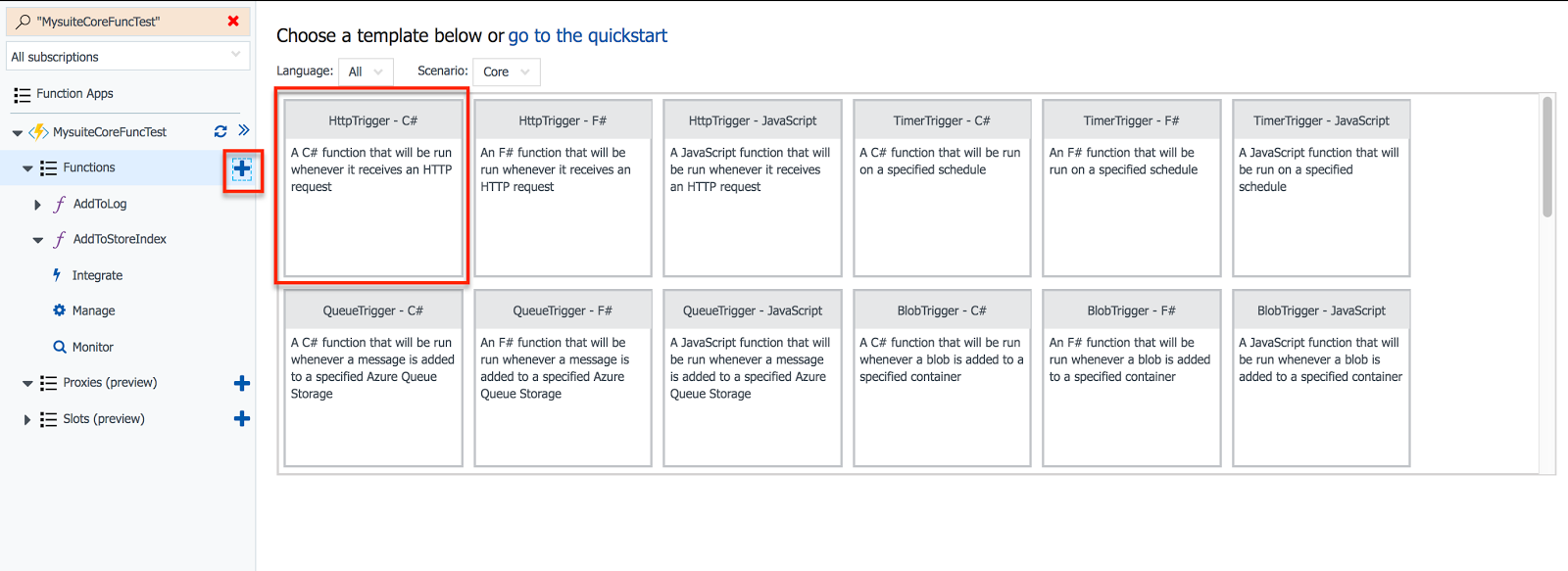Expand the AddToLog function
The image size is (1568, 571).
click(37, 205)
